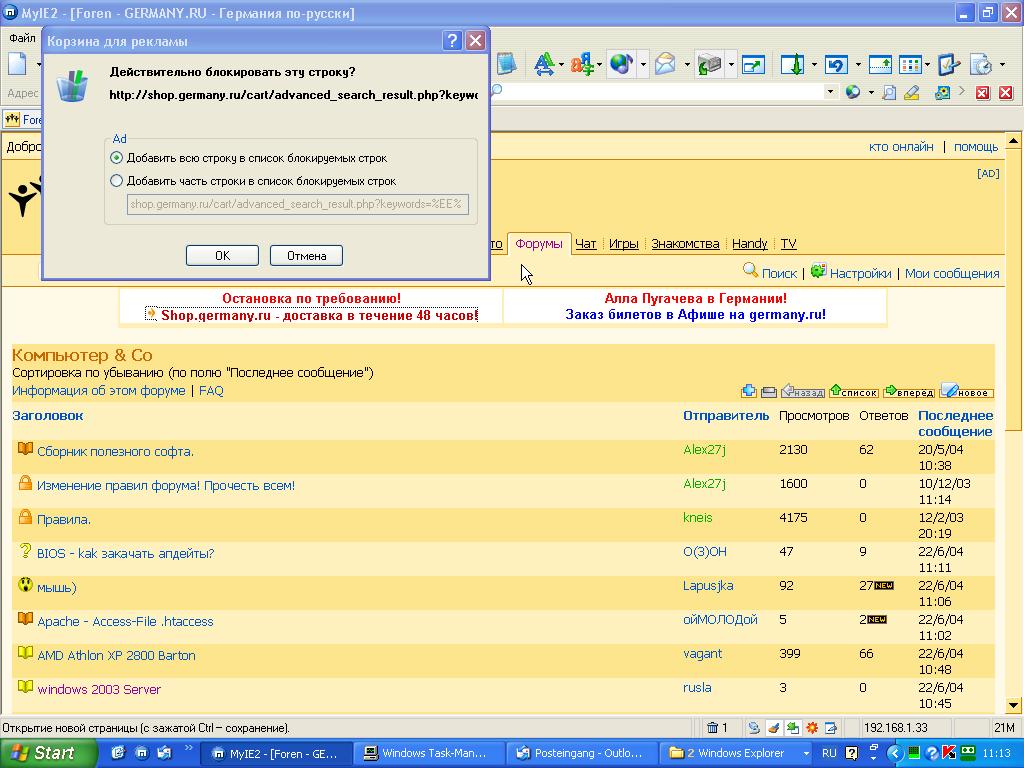This screenshot has height=768, width=1024.
Task: Click the trash bin icon in status bar
Action: click(x=712, y=727)
